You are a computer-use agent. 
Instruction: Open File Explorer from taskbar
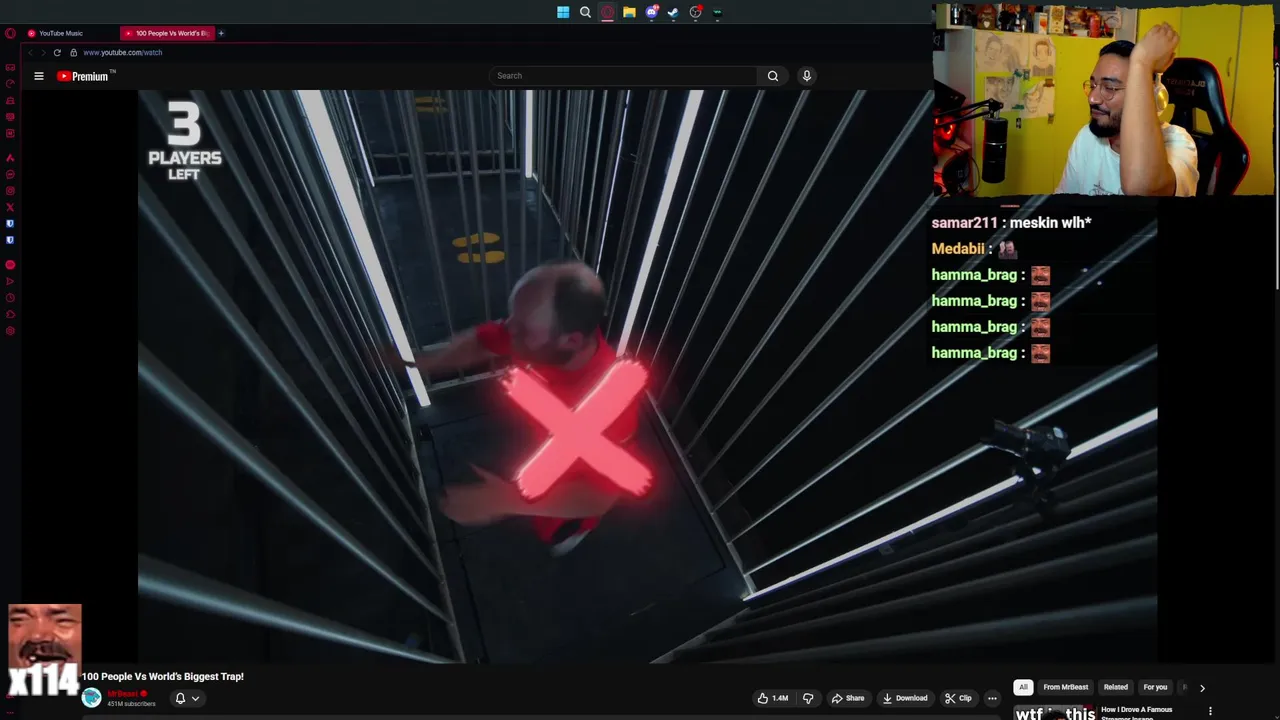click(629, 12)
